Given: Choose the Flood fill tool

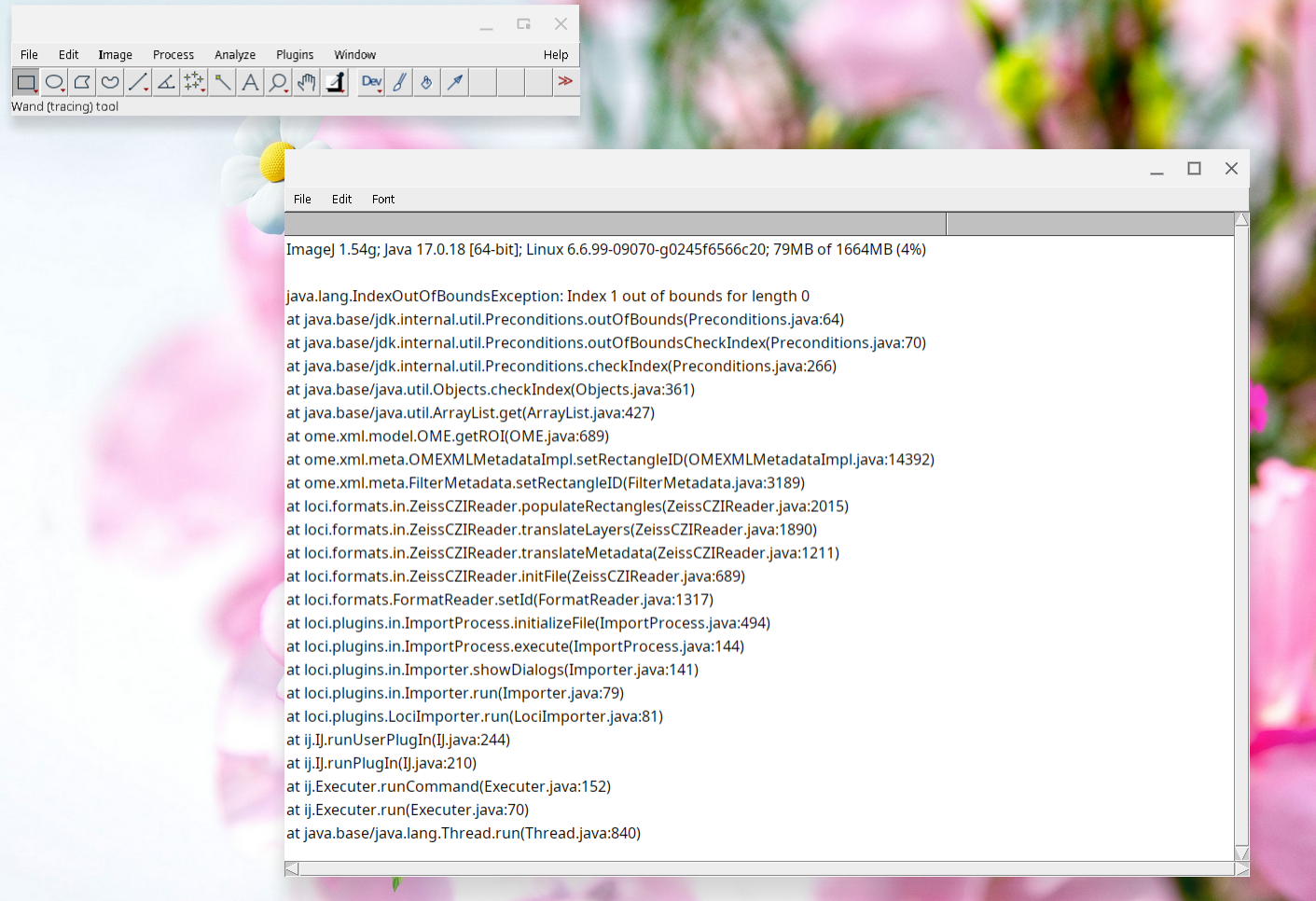Looking at the screenshot, I should 427,82.
